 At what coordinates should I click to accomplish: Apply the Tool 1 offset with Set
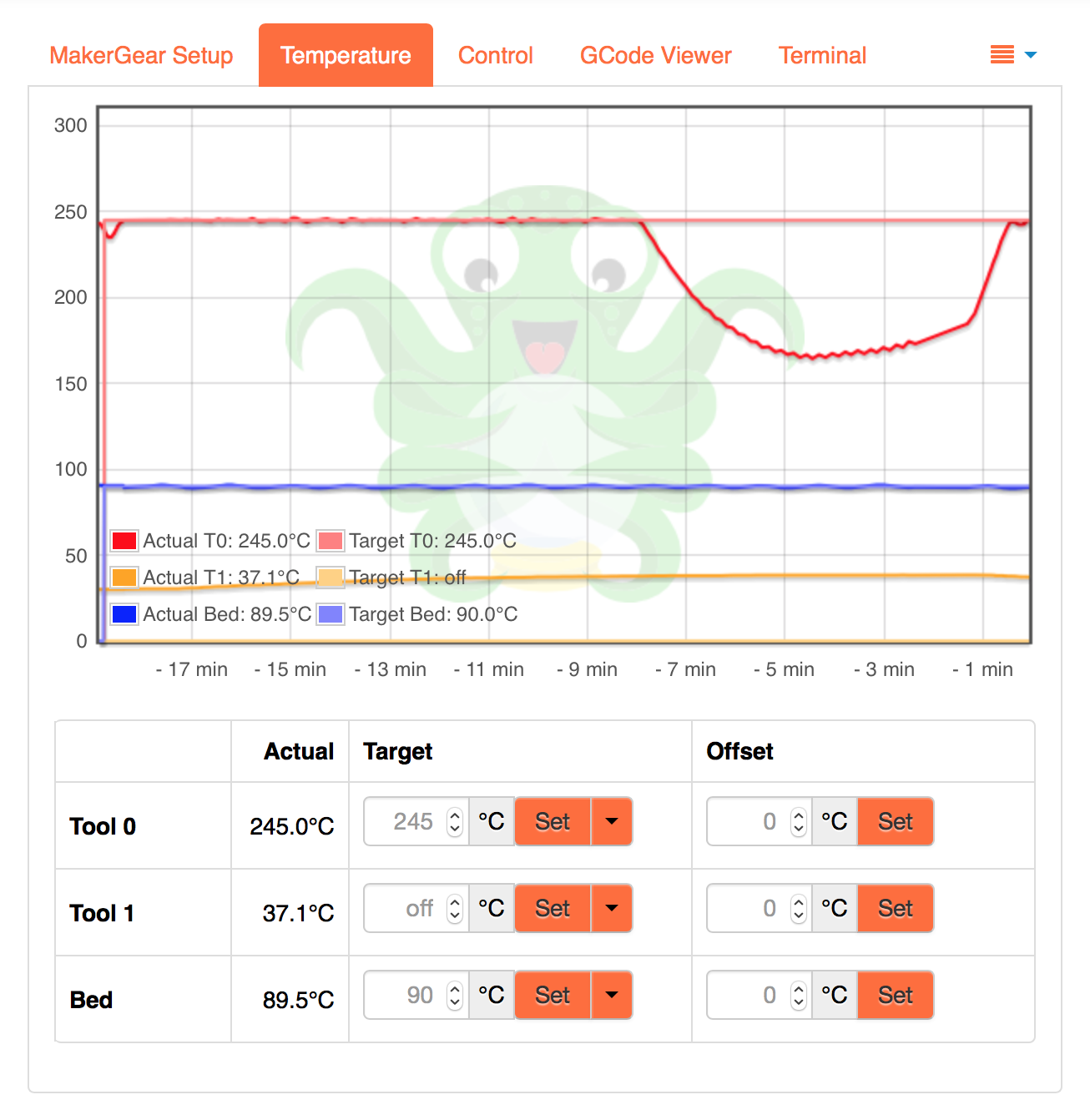(896, 909)
